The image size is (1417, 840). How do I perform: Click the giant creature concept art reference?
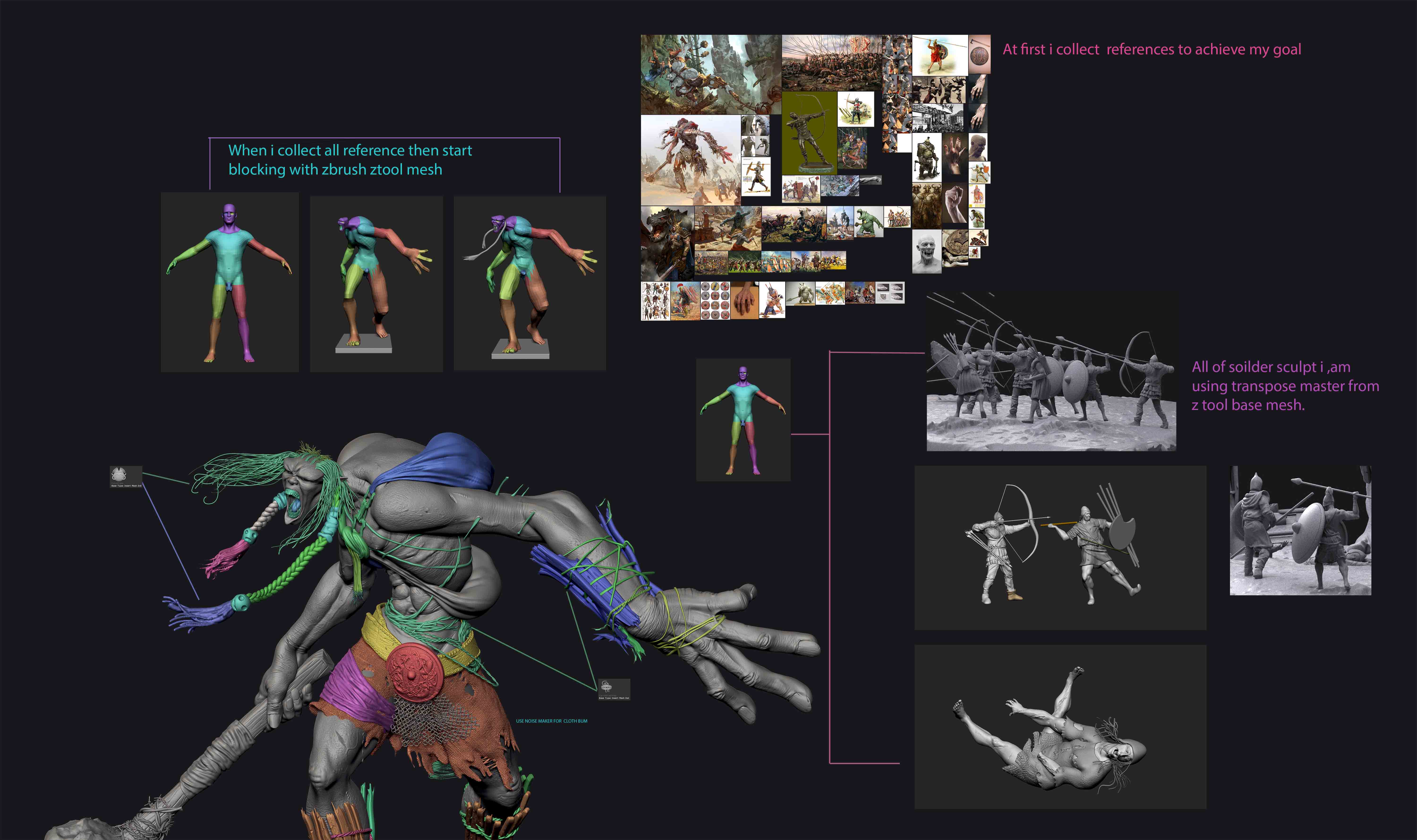click(x=690, y=160)
